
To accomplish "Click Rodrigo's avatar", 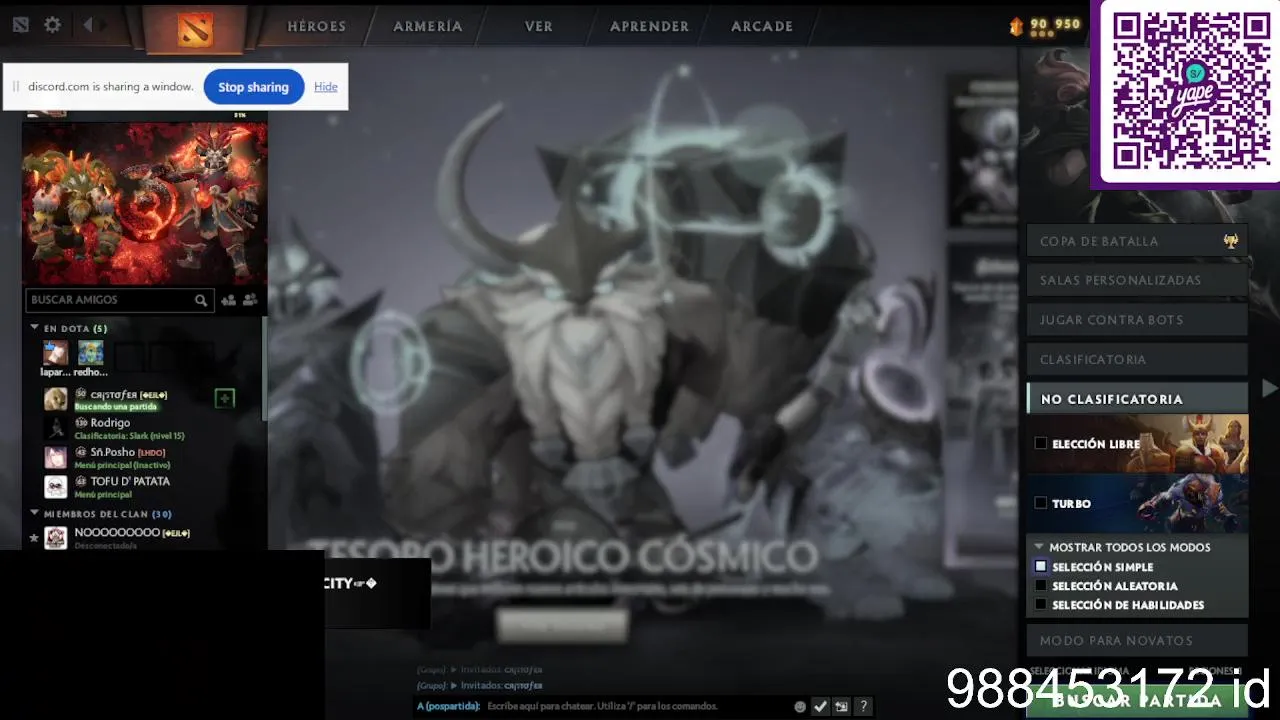I will (56, 428).
